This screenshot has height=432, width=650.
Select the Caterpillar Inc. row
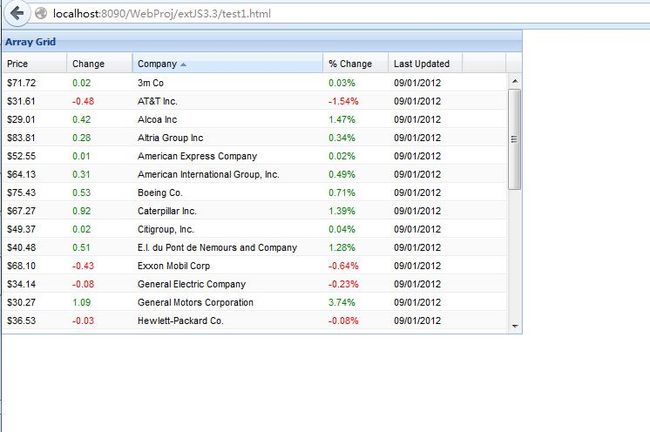(x=255, y=210)
